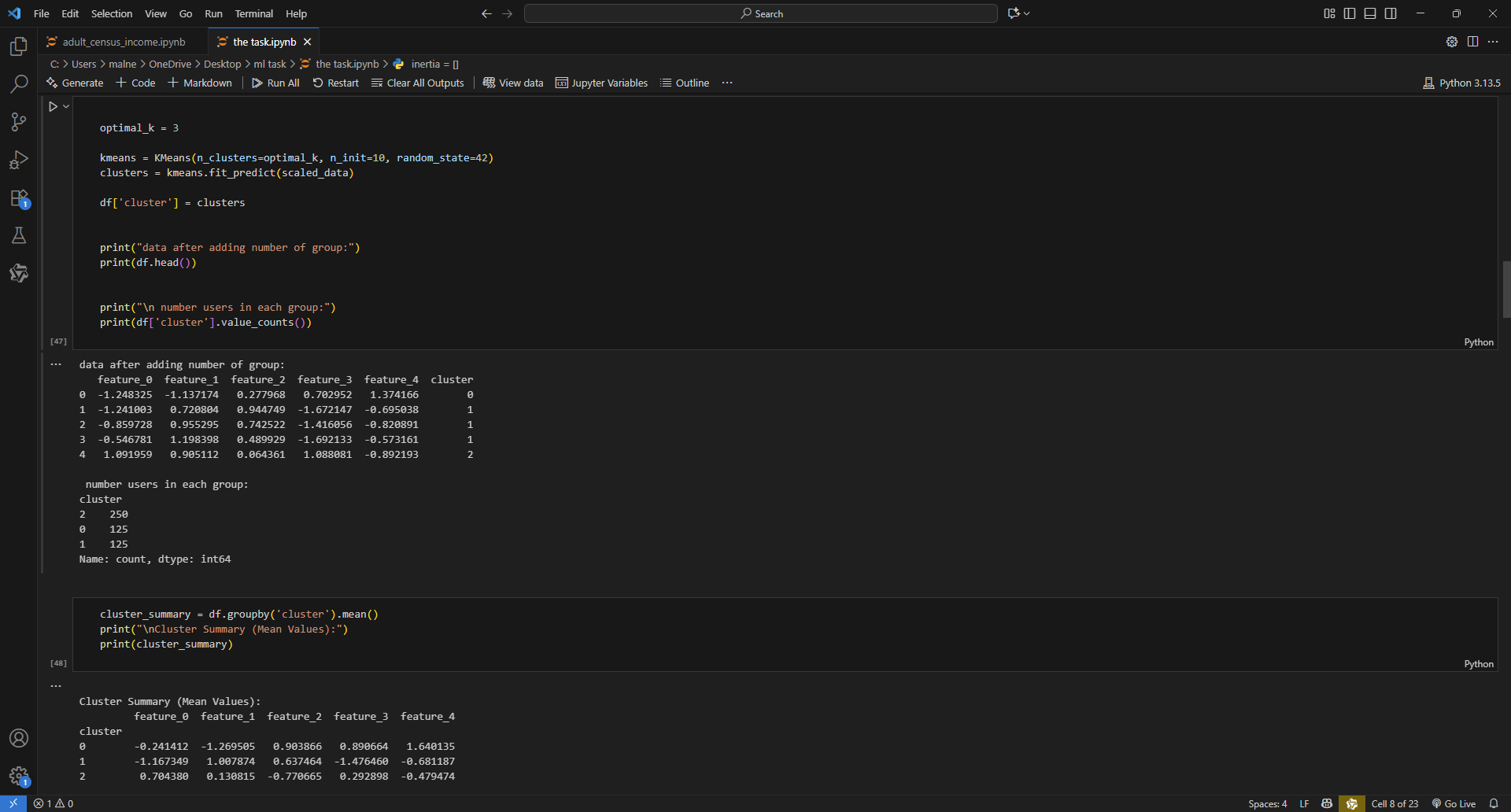Open Accounts menu in activity bar

coord(19,738)
